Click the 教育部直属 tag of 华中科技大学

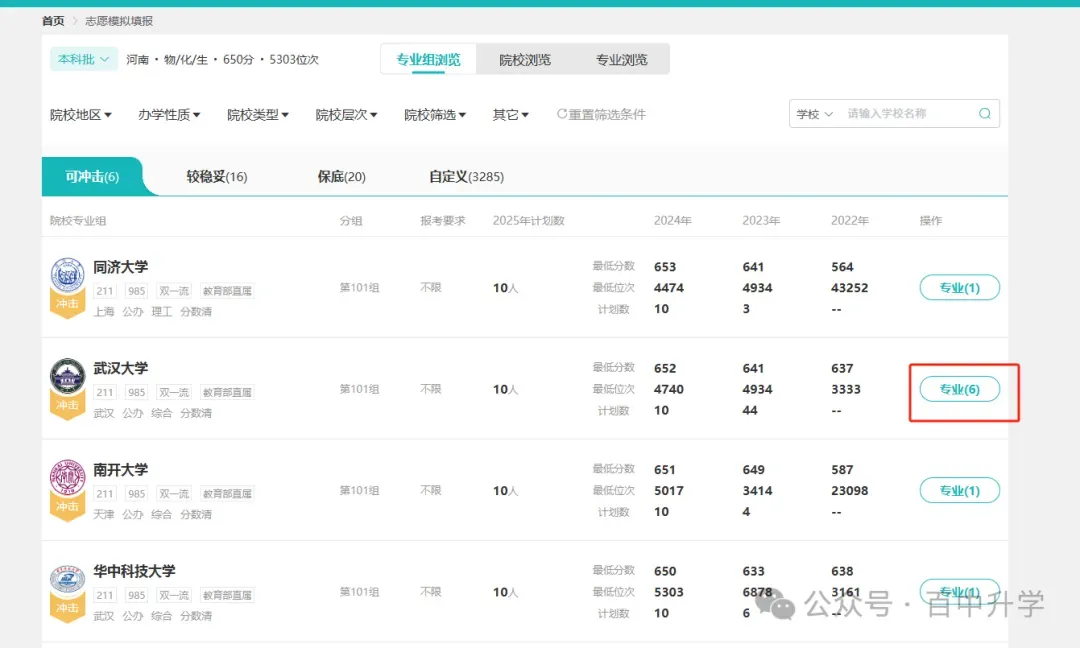(x=227, y=594)
